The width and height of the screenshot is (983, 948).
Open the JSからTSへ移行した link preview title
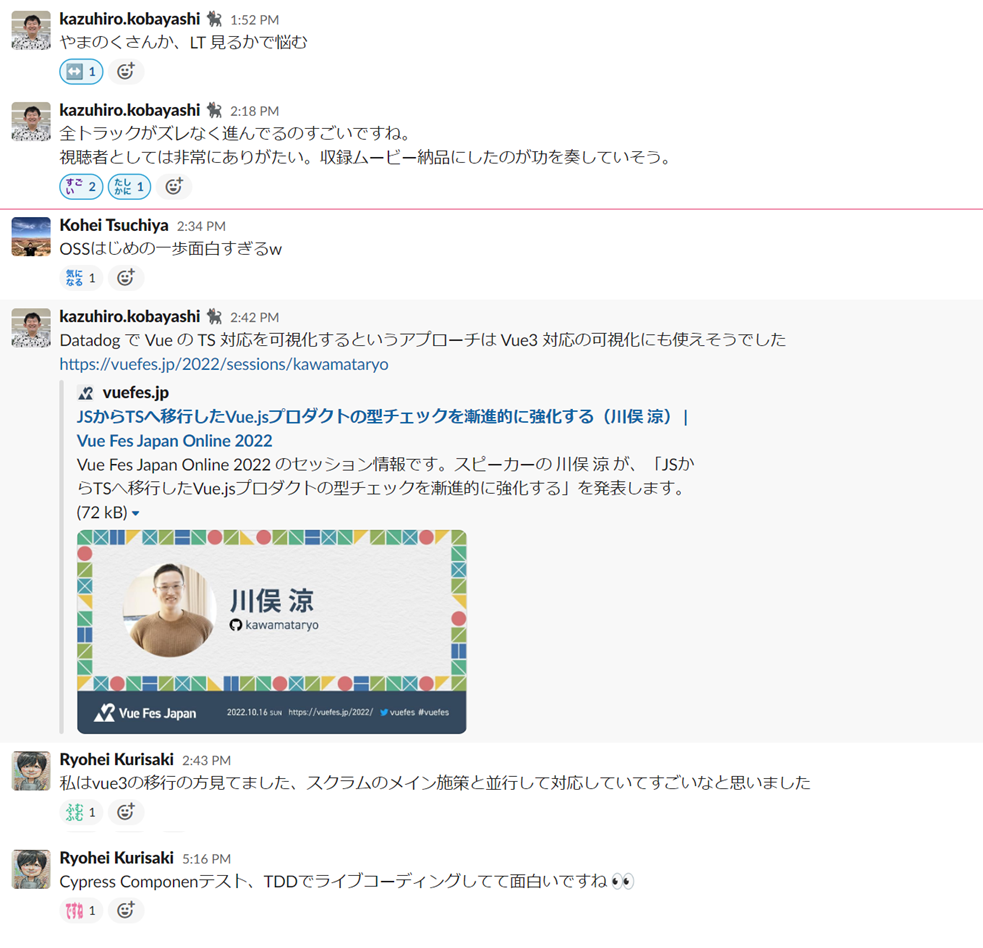tap(382, 429)
